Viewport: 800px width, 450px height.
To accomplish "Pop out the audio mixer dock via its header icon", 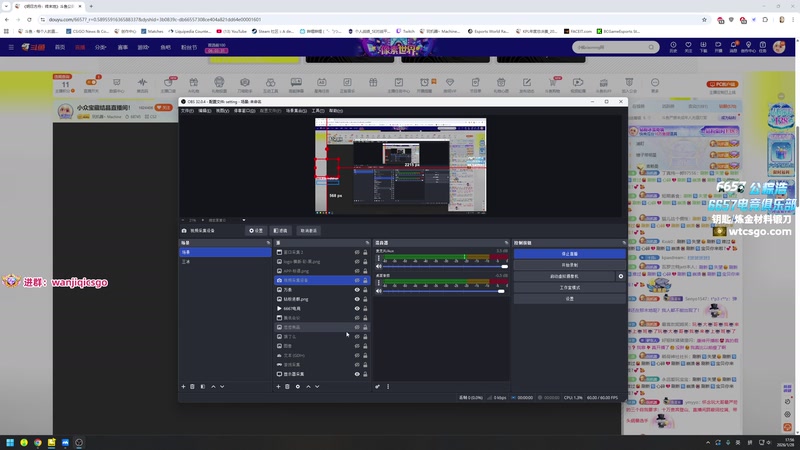I will point(507,243).
